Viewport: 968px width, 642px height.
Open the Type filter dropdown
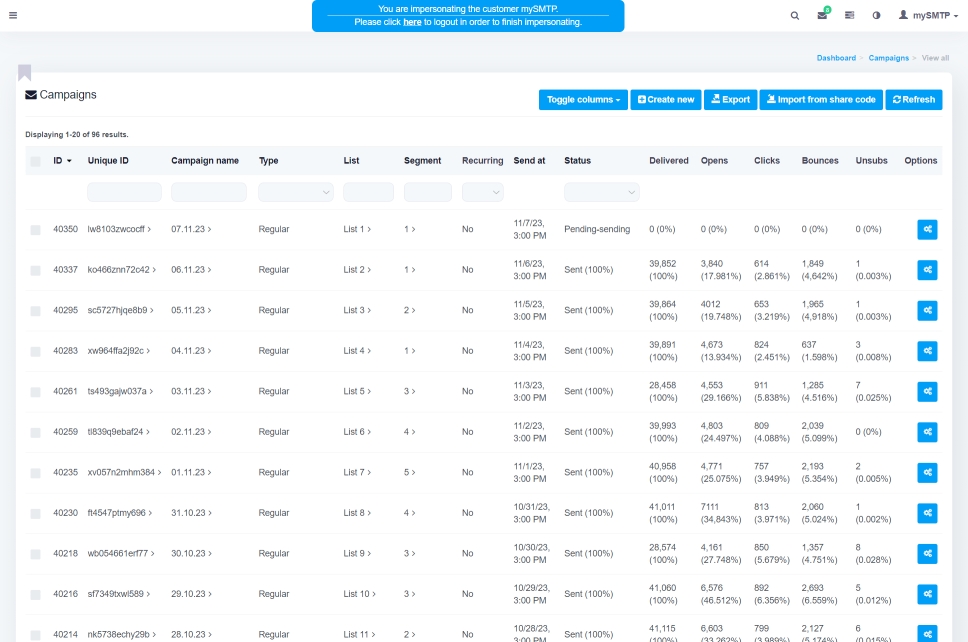tap(296, 192)
